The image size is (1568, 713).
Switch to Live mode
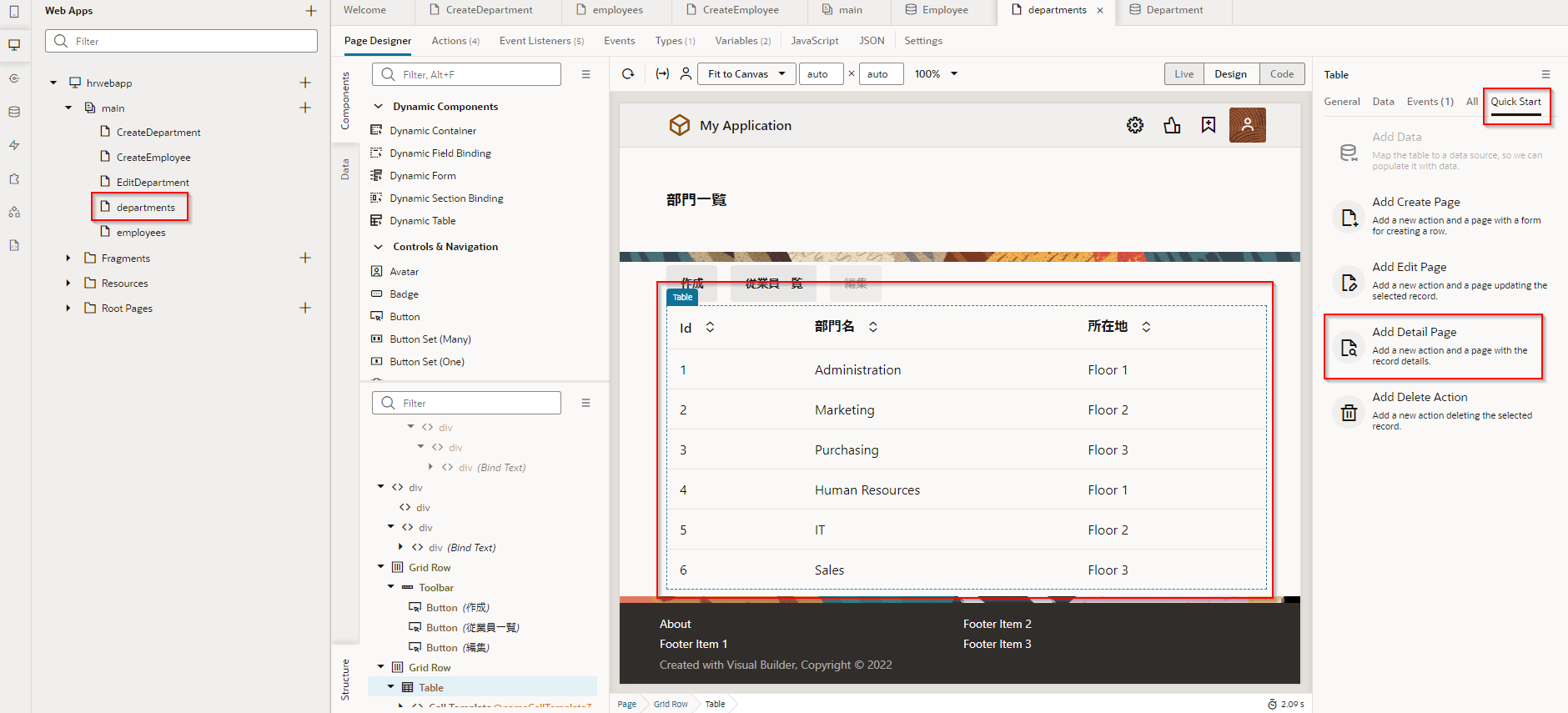click(1184, 74)
